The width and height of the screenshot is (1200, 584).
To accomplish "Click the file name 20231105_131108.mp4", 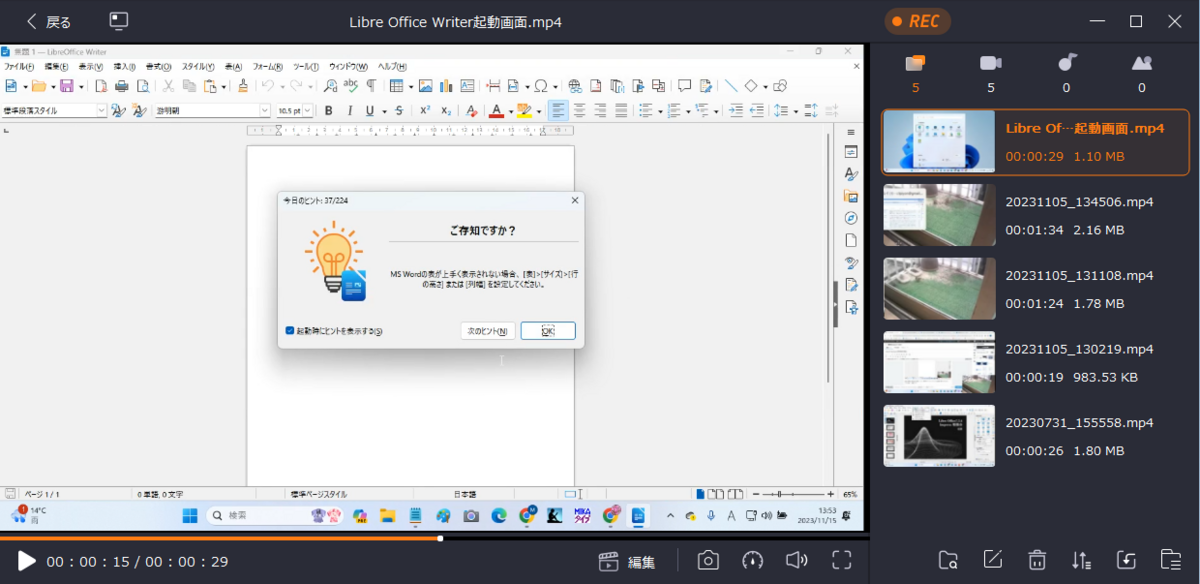I will [1079, 275].
